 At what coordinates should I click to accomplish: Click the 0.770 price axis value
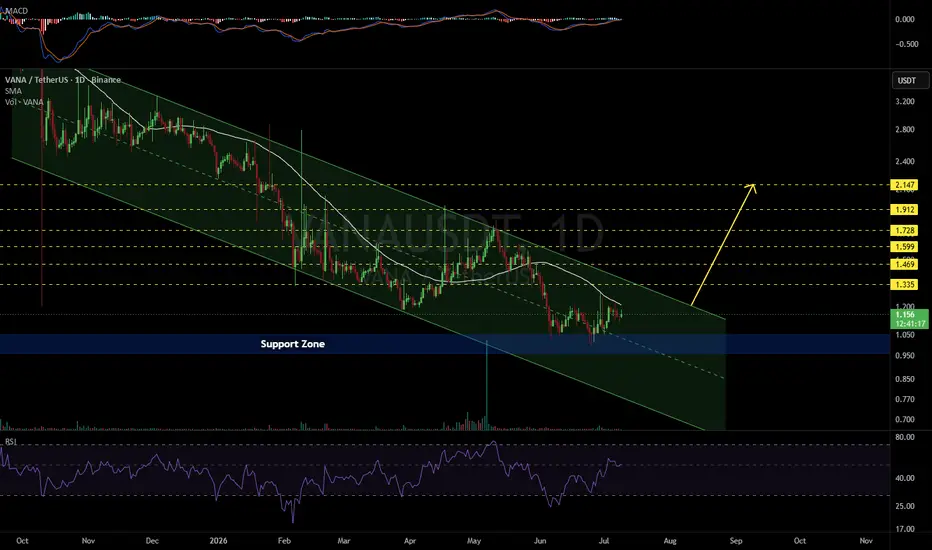905,400
